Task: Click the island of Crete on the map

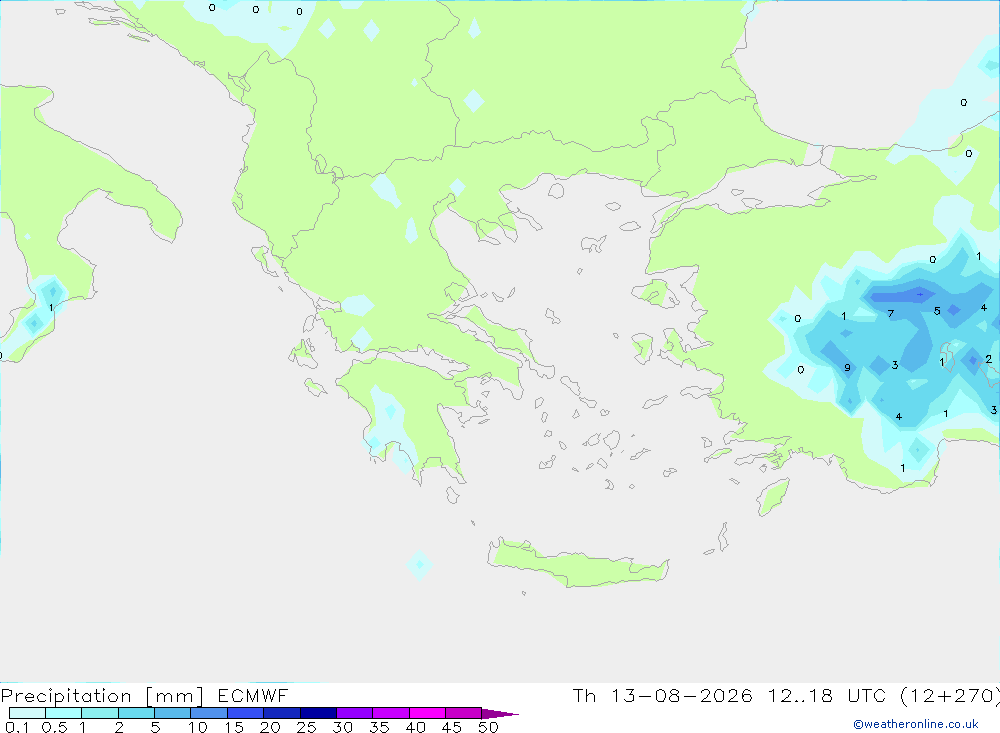Action: 577,565
